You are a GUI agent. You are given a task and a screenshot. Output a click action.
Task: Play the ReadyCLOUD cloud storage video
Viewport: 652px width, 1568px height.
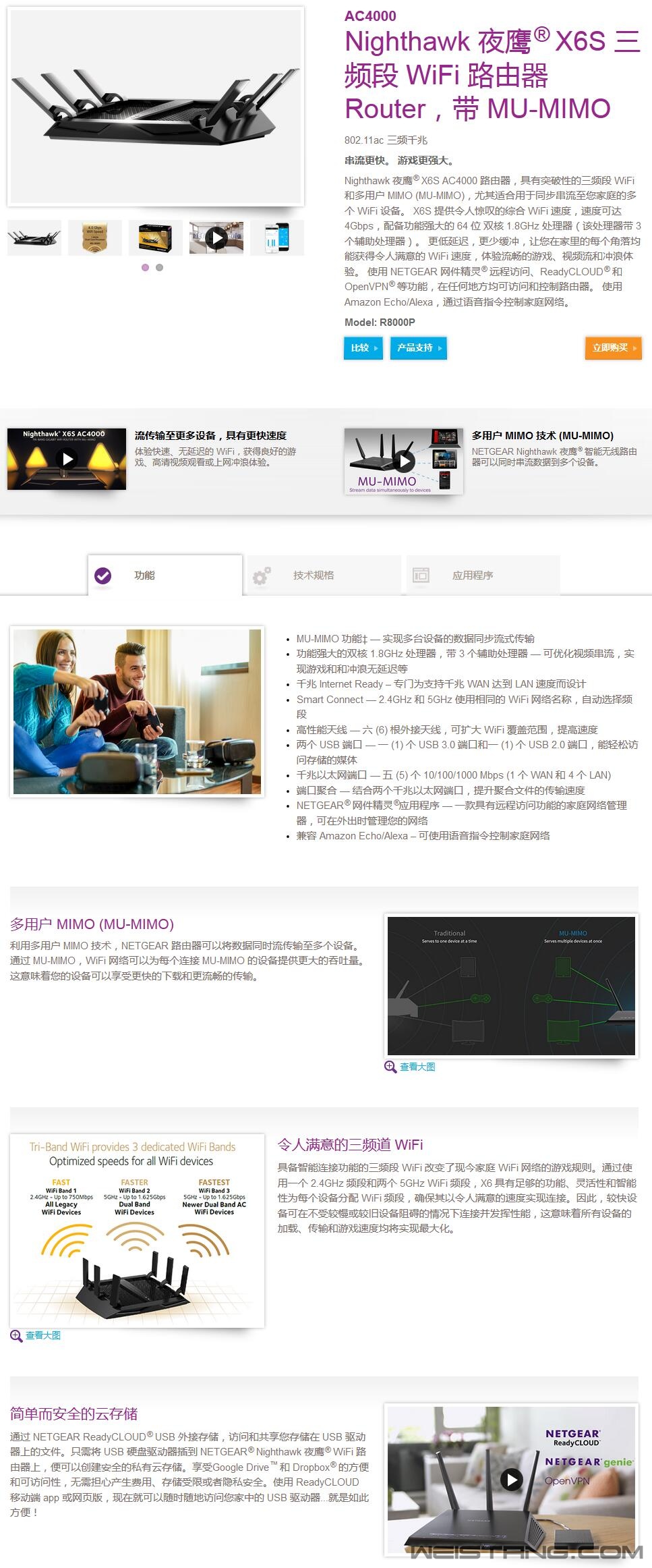tap(511, 1479)
